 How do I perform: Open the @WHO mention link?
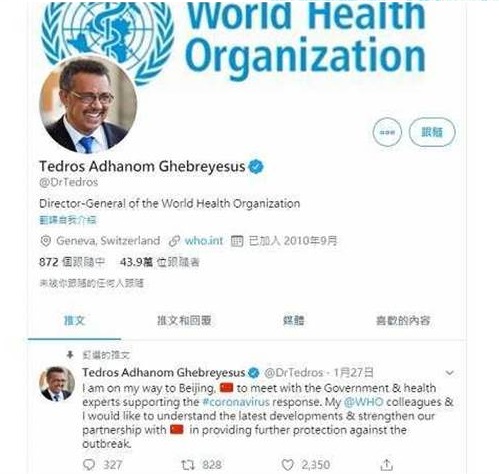tap(363, 402)
